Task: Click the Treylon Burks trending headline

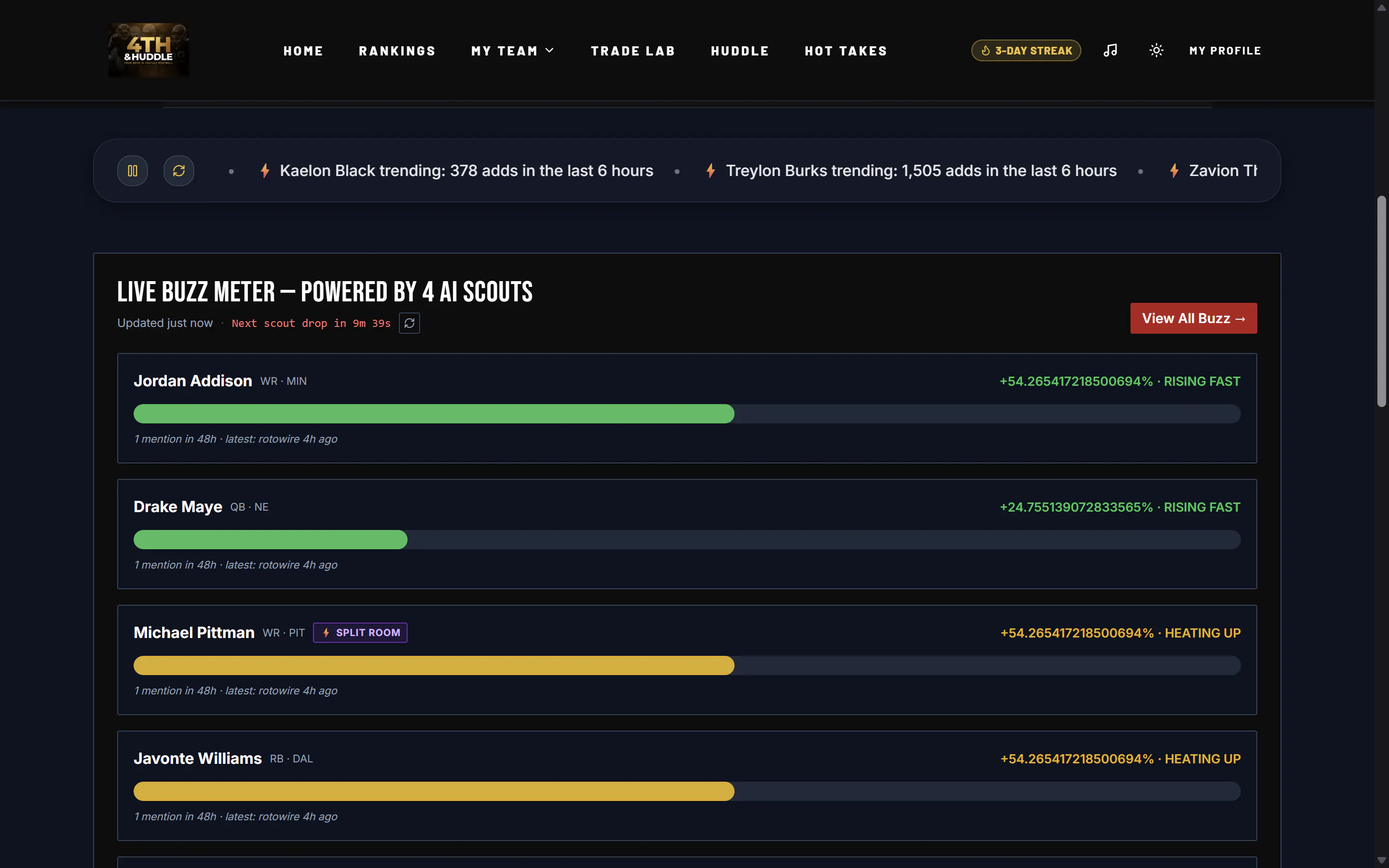Action: point(921,171)
